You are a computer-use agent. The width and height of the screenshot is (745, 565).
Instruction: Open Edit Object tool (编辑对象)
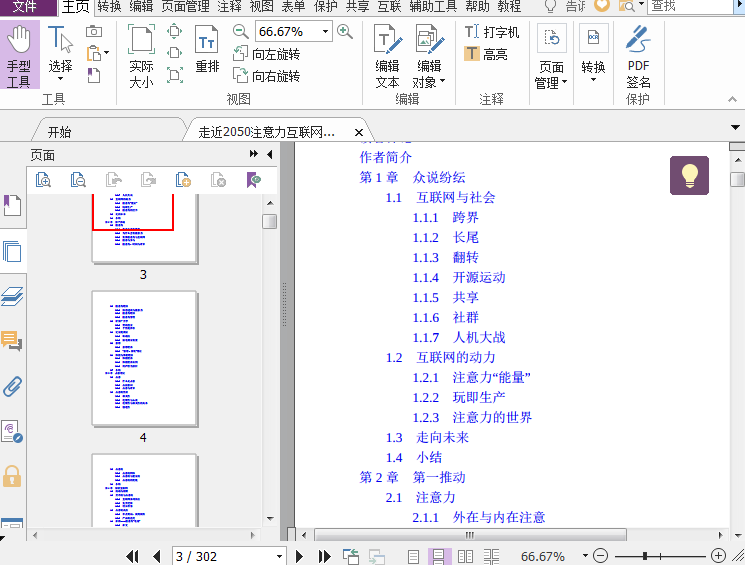(x=429, y=57)
